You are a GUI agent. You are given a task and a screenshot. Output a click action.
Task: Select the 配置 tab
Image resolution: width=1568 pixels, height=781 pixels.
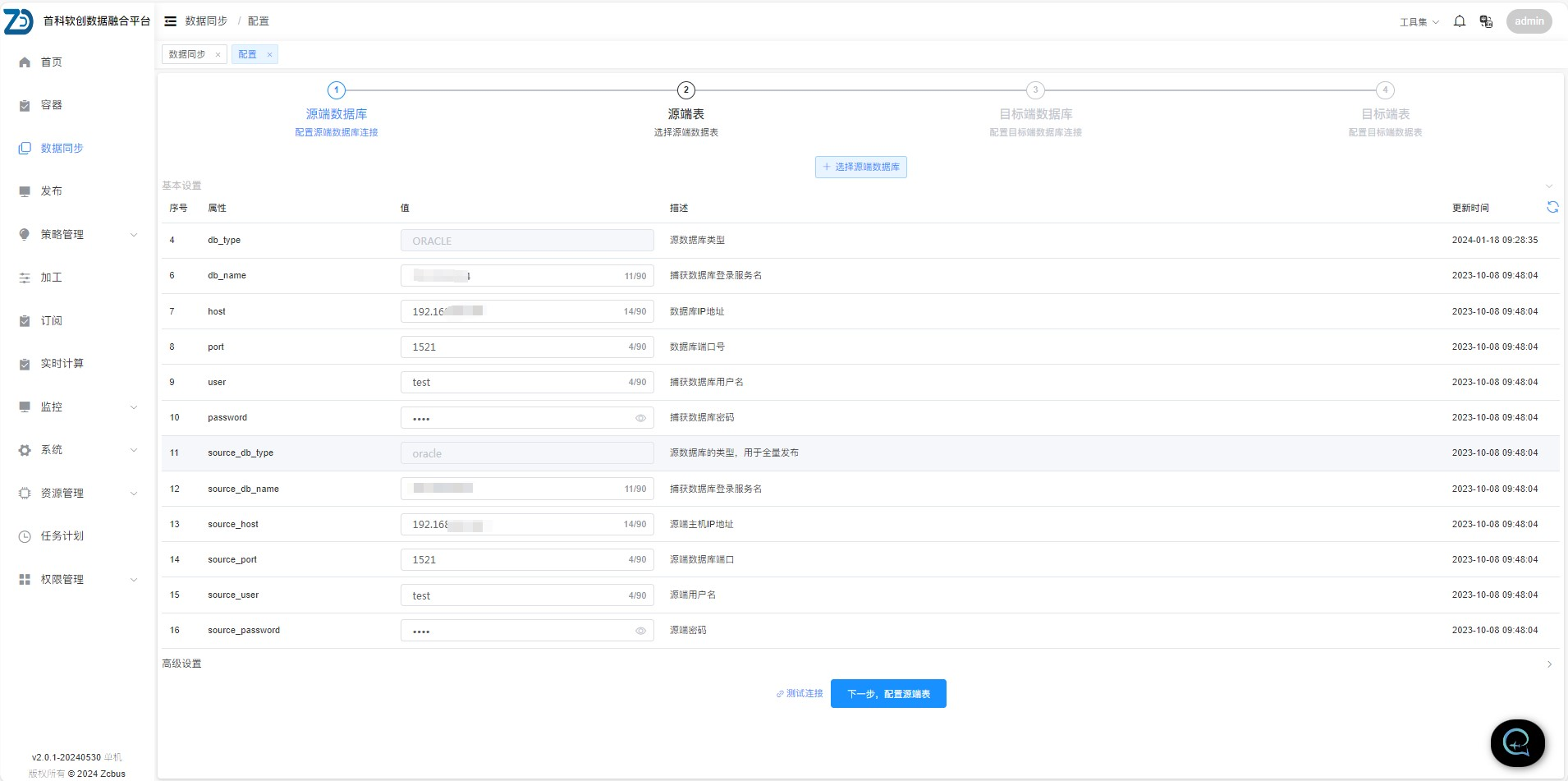(x=247, y=54)
